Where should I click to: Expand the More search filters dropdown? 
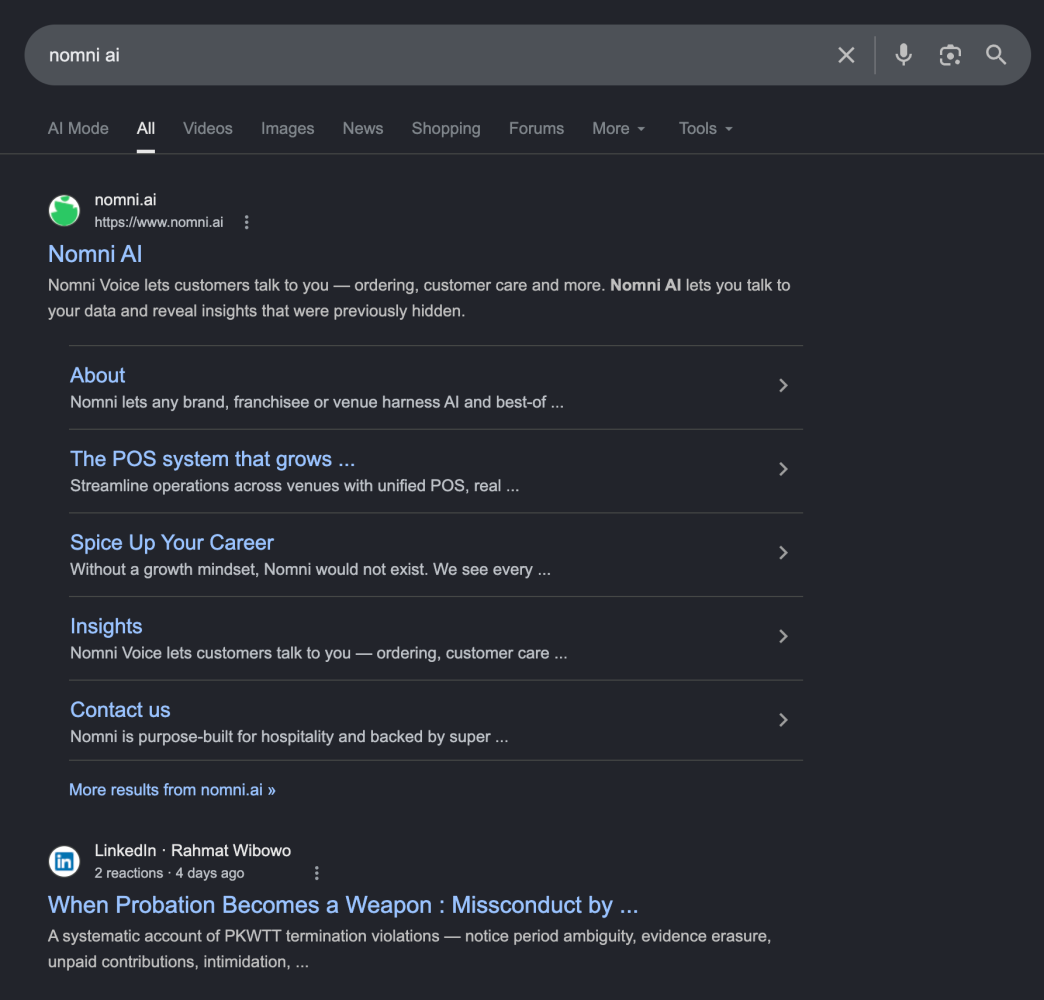(619, 128)
